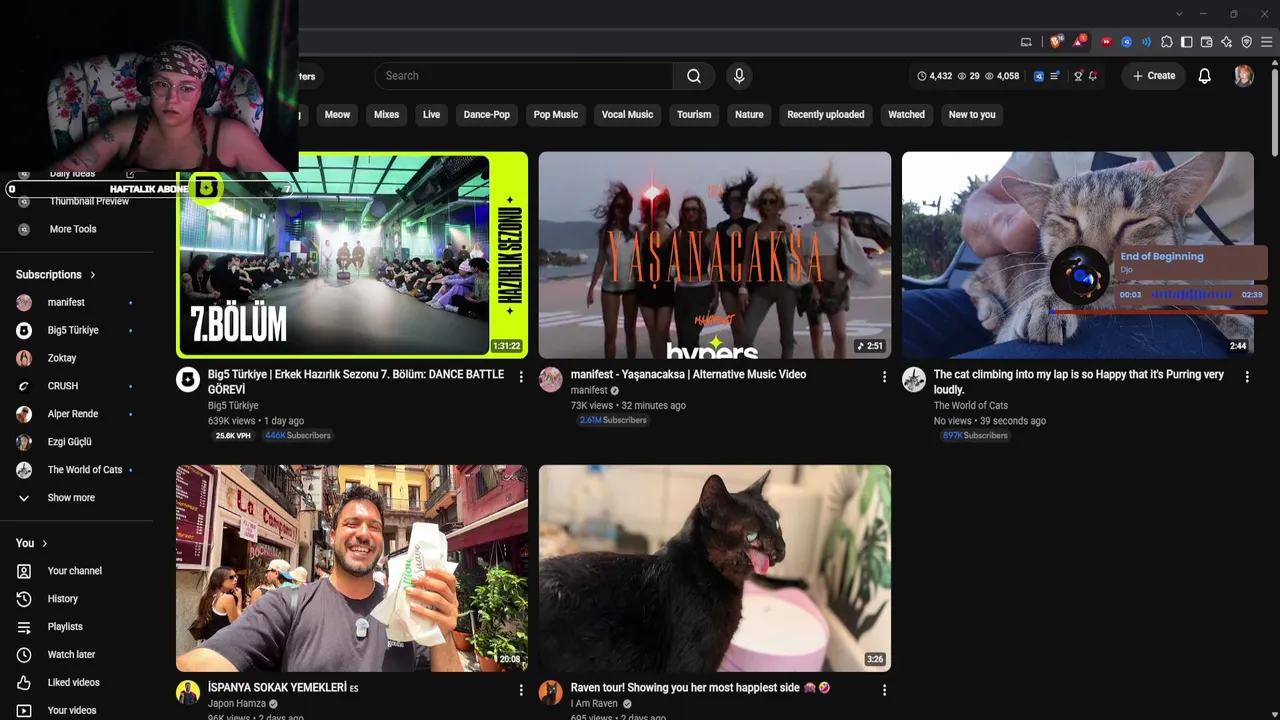Click the Liked videos thumbs-up icon
Screen dimensions: 1280x720
click(24, 683)
